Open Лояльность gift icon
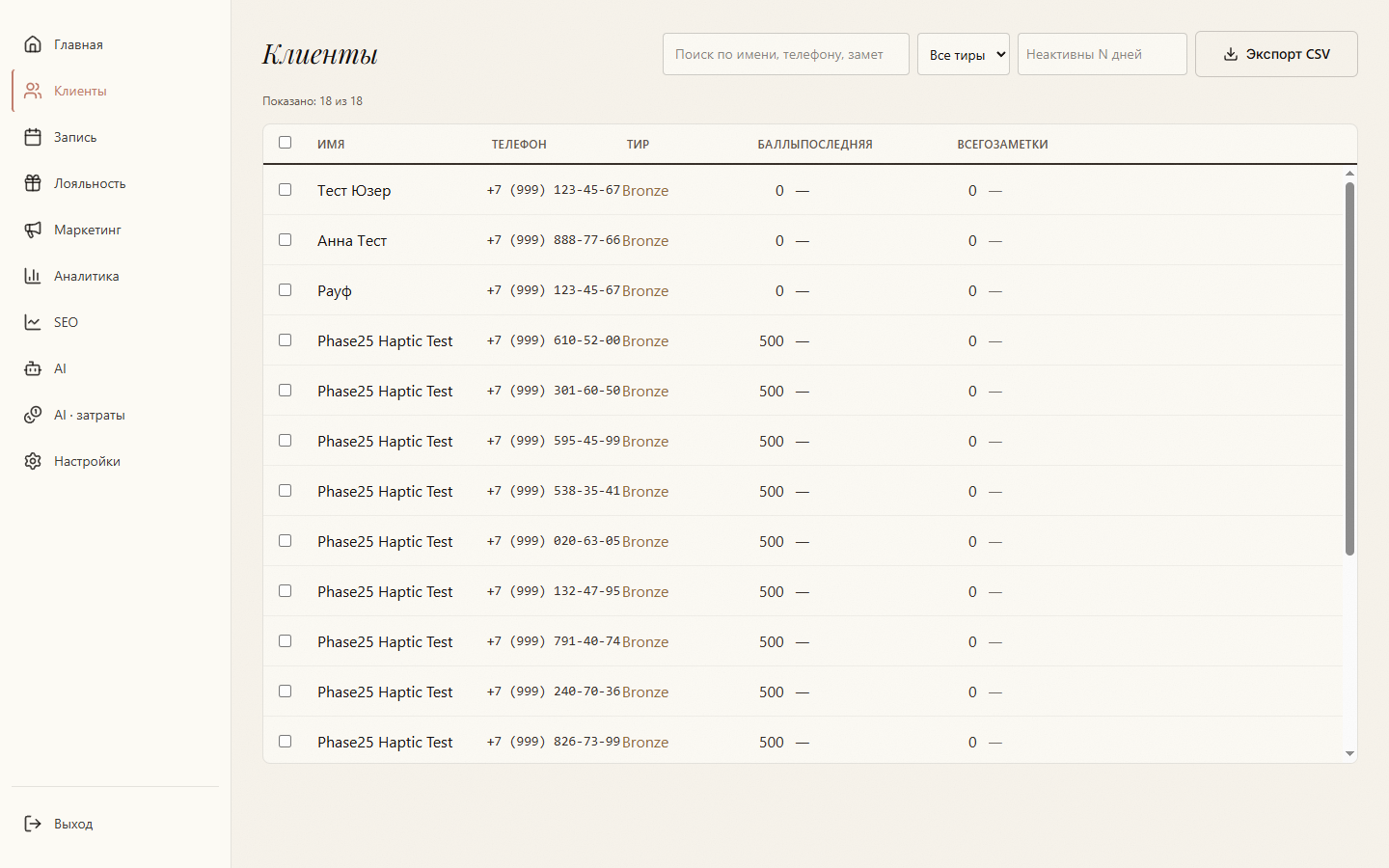1389x868 pixels. pos(33,183)
